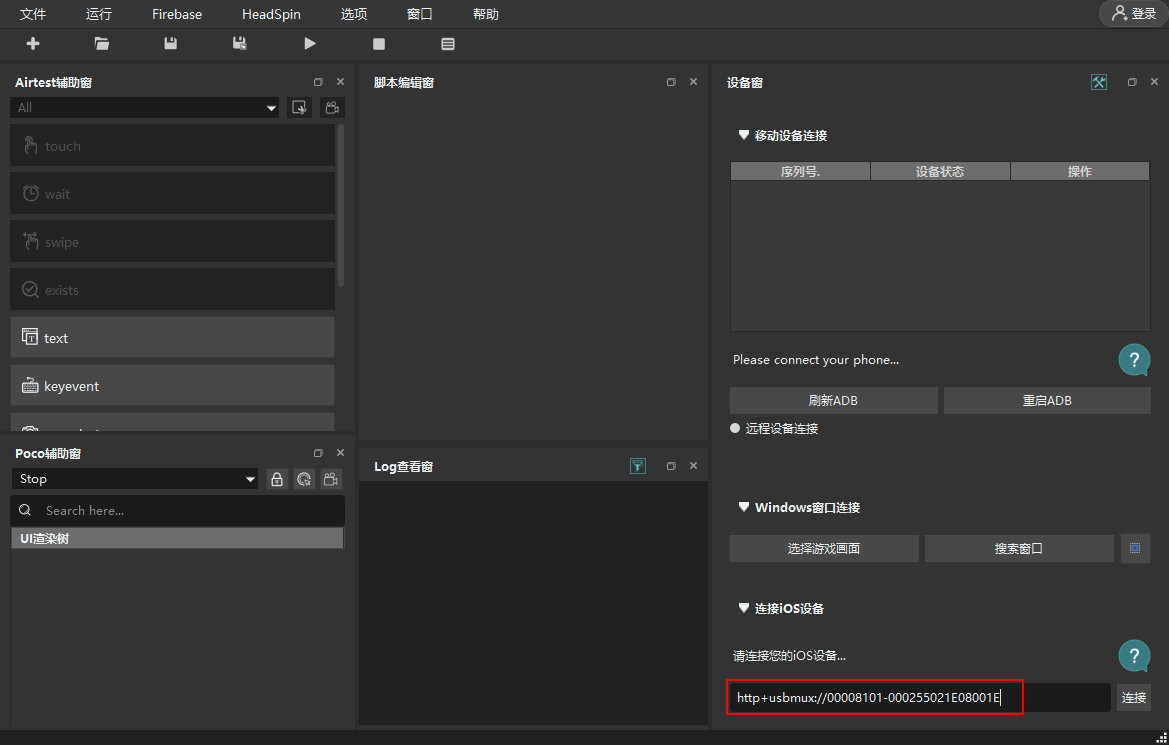
Task: Open a script using the folder icon
Action: tap(101, 44)
